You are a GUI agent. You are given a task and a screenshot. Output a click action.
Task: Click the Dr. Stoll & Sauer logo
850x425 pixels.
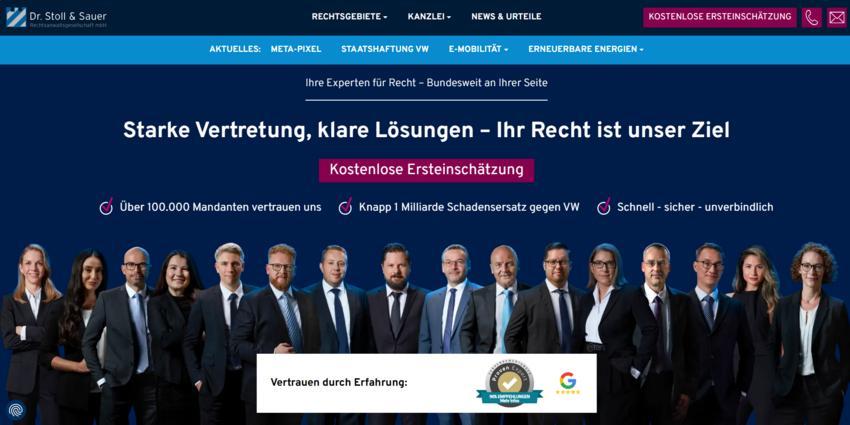click(56, 18)
